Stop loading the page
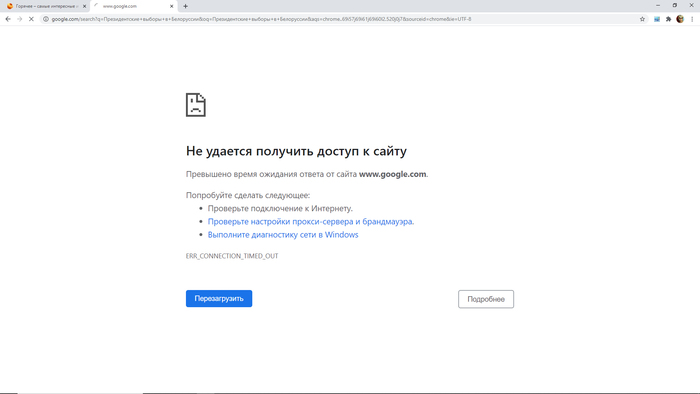700x394 pixels. (x=31, y=19)
